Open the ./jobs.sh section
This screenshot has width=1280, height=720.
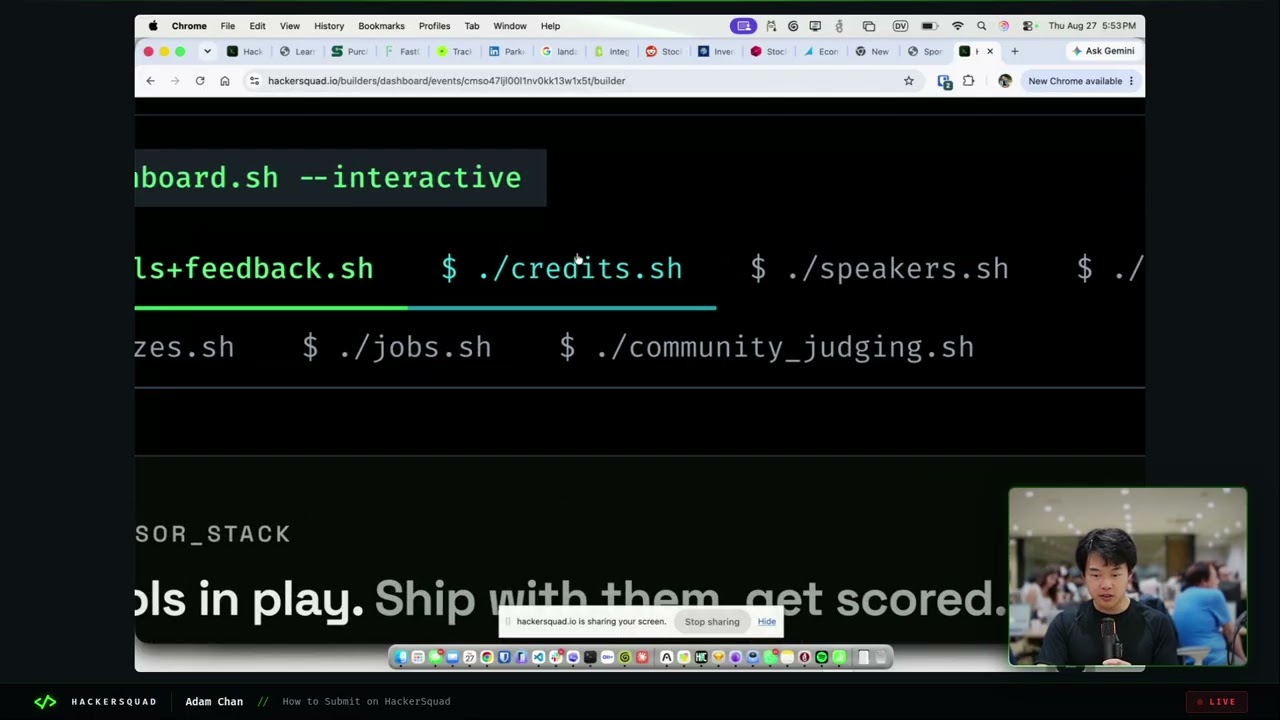397,348
